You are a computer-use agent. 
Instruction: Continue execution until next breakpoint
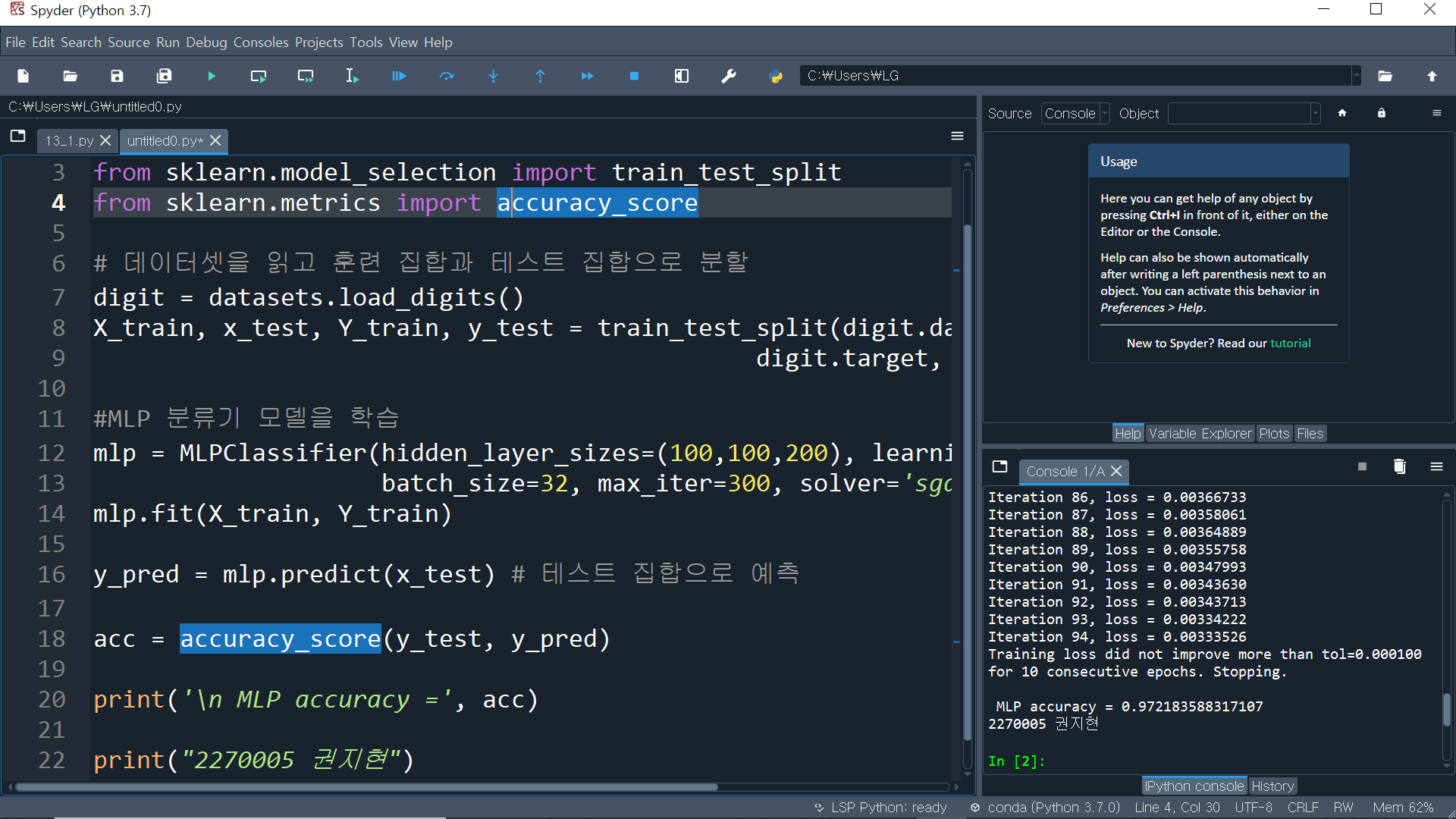coord(588,76)
